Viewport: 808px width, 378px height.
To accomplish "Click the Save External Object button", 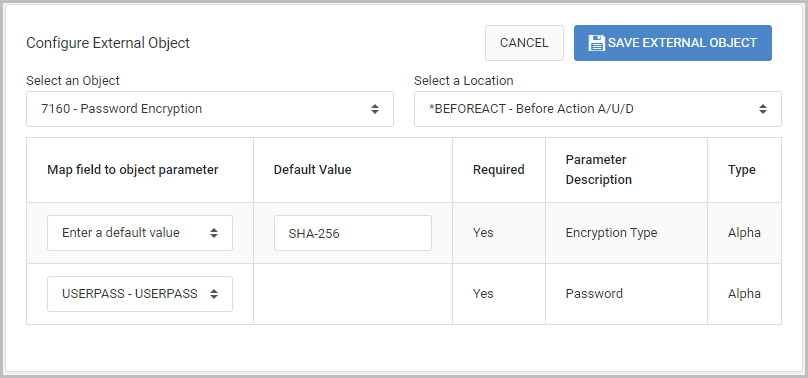I will click(x=672, y=43).
